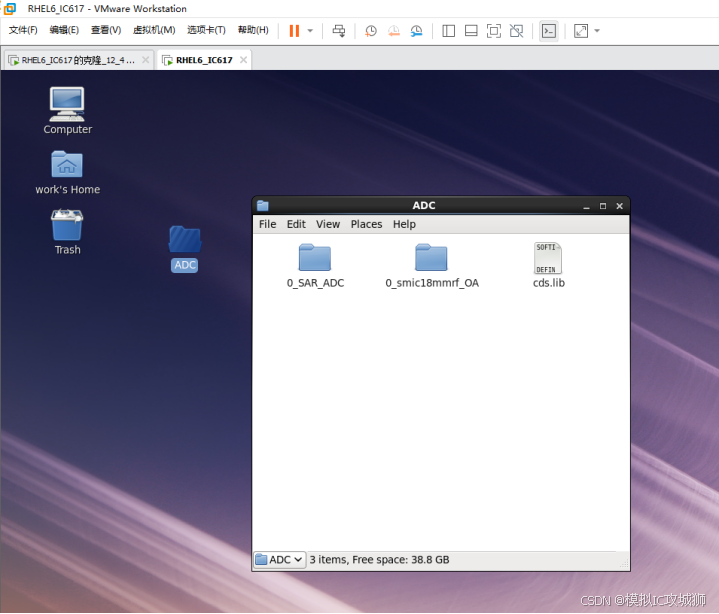Select the work's Home desktop icon
This screenshot has height=614, width=719.
point(67,172)
